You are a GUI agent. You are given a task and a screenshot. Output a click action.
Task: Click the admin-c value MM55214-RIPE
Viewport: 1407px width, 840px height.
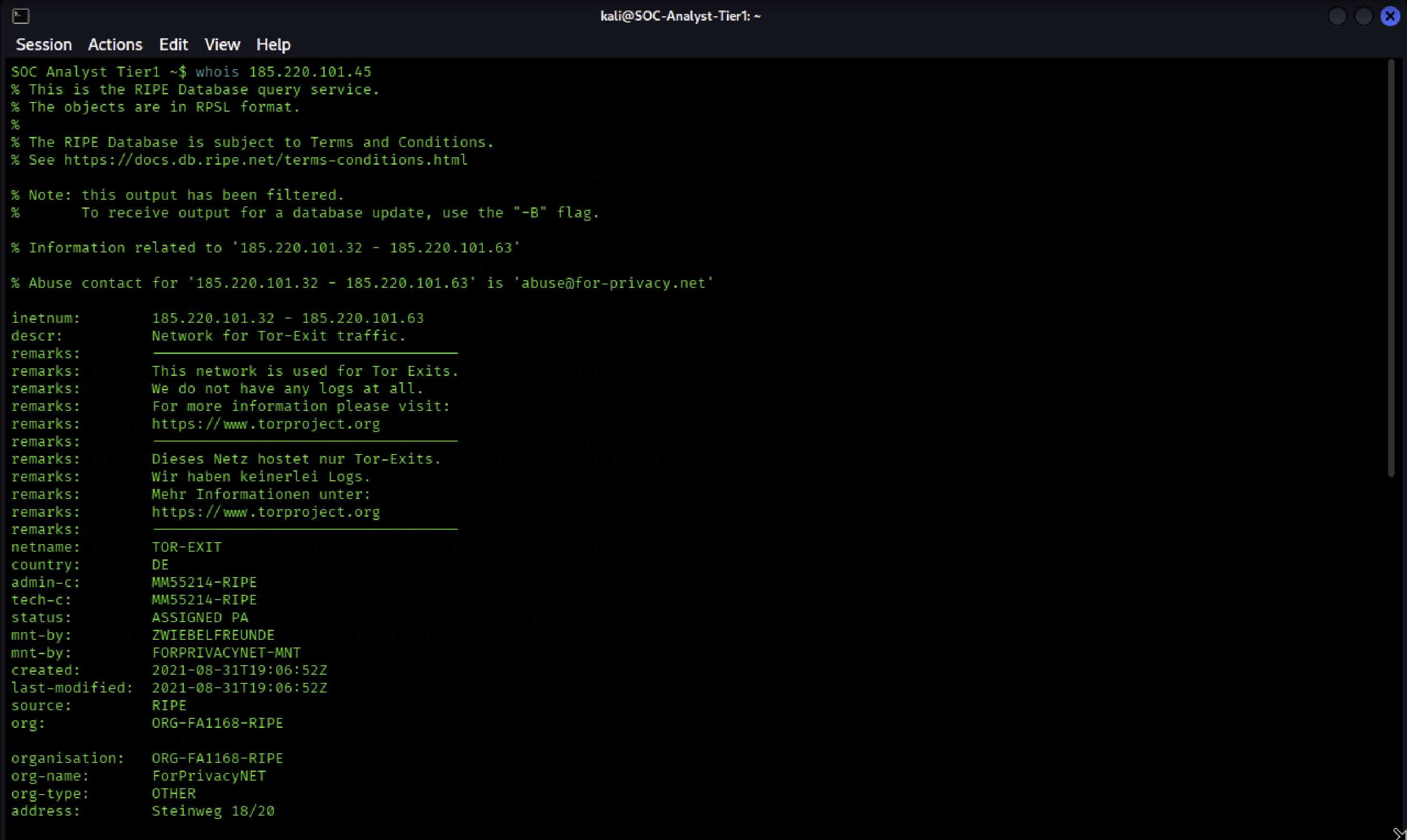(204, 582)
